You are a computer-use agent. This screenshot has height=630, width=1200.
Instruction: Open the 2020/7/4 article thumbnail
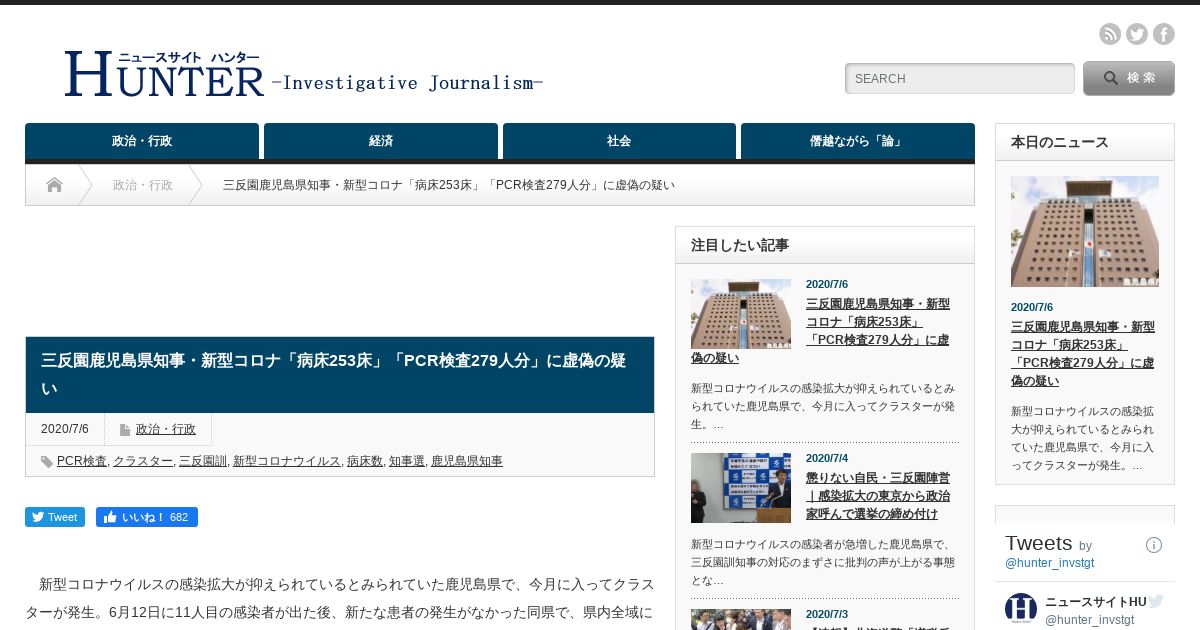coord(741,488)
